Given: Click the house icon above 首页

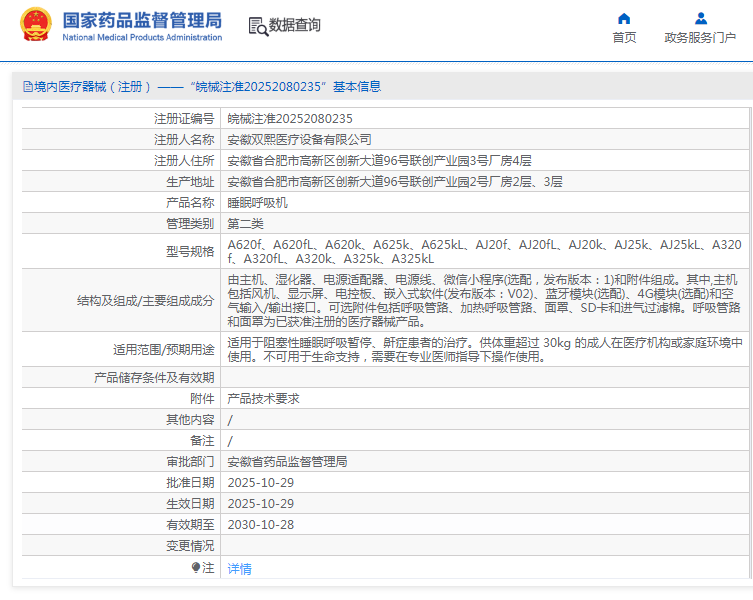Looking at the screenshot, I should click(x=624, y=18).
